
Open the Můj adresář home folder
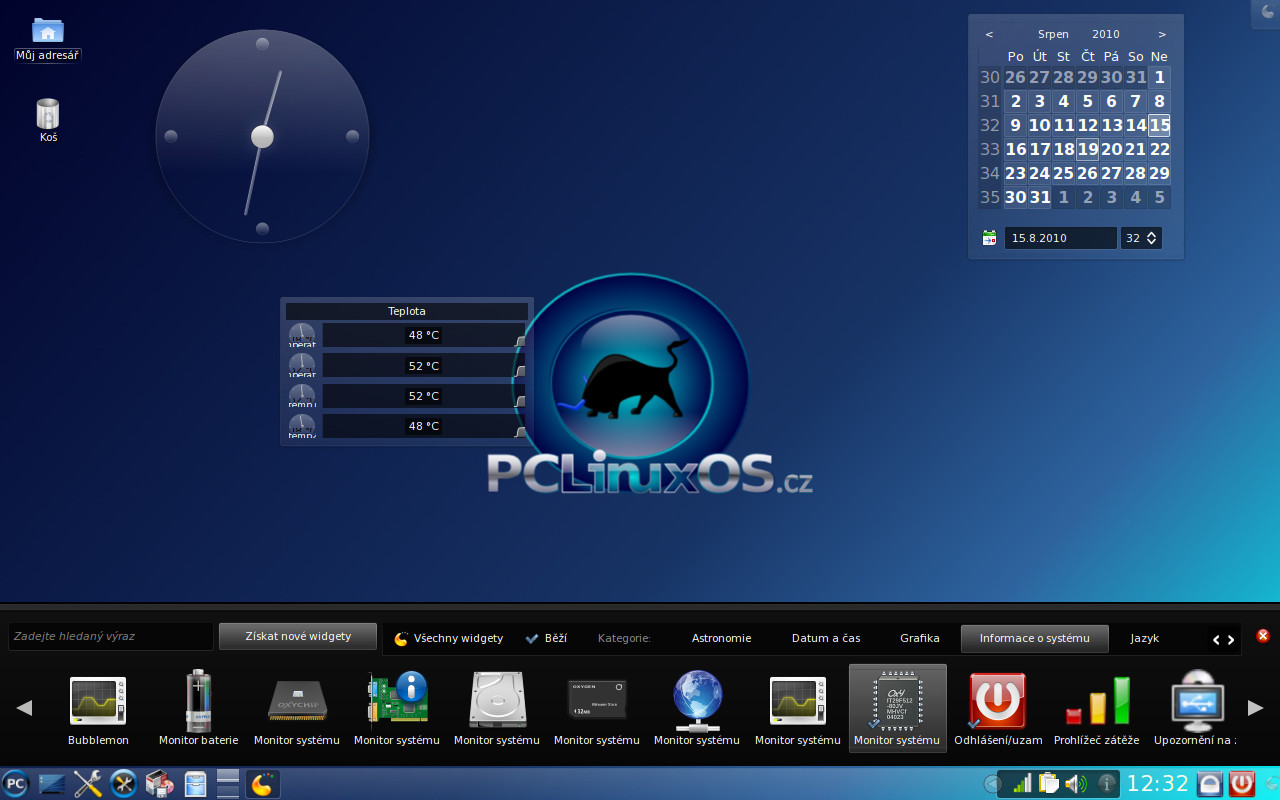47,40
